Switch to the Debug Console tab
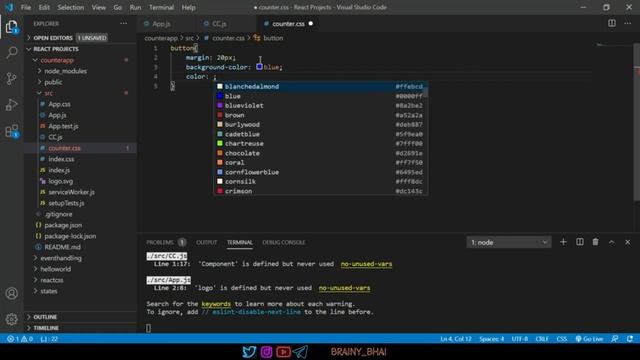640x360 pixels. click(284, 242)
